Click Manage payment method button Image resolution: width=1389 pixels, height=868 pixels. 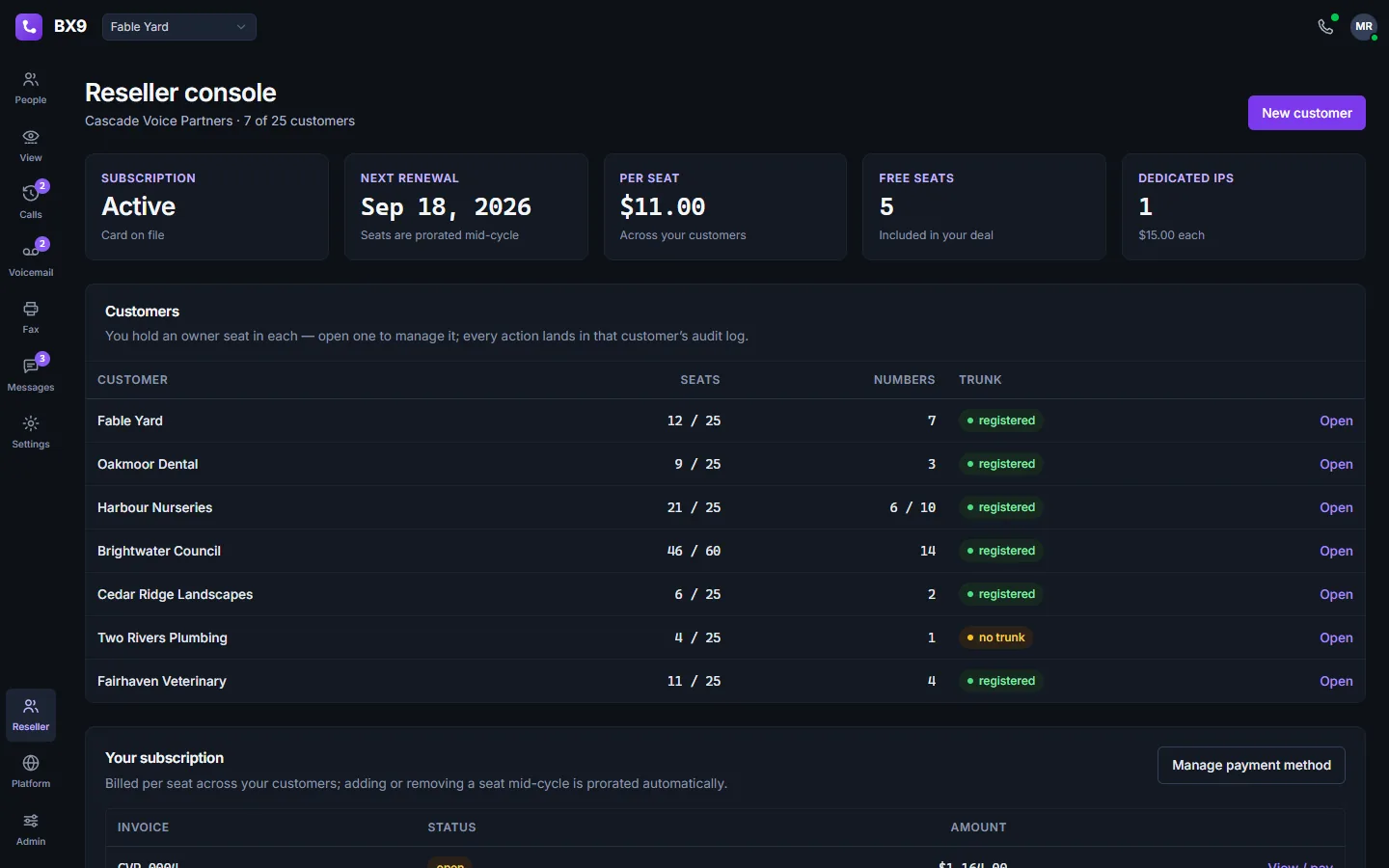(1251, 765)
